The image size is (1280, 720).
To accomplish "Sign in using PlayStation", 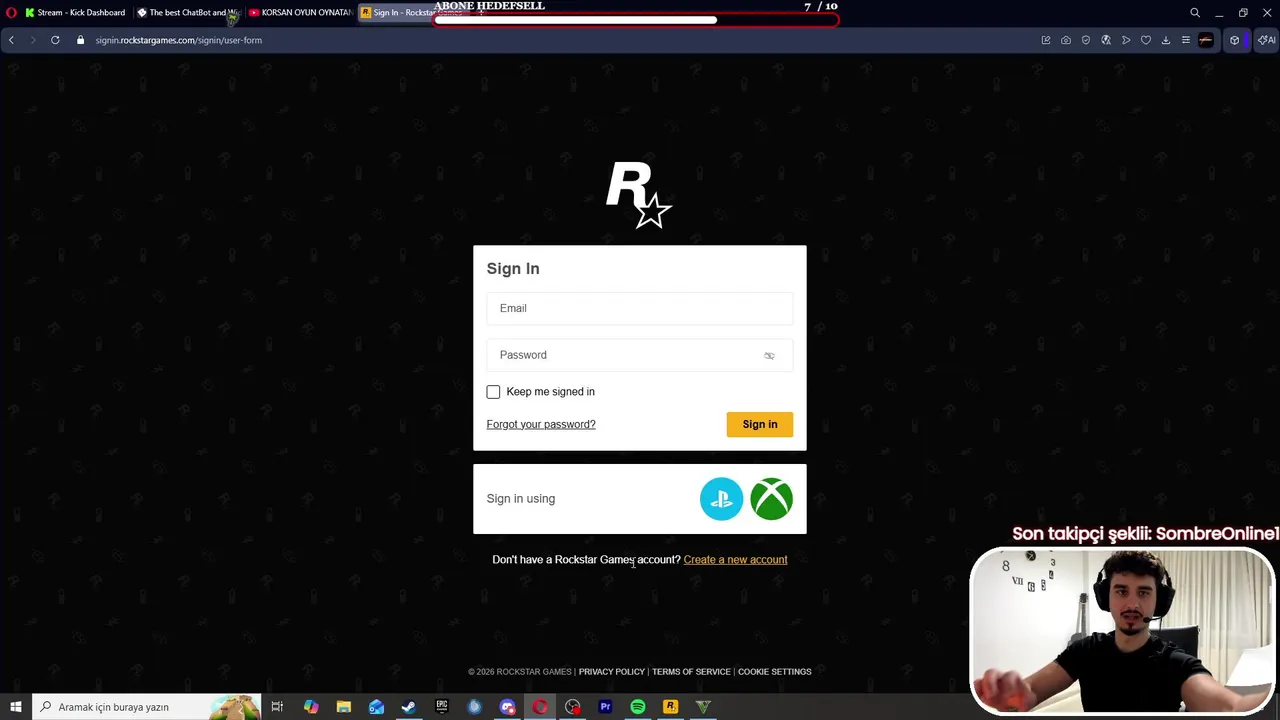I will pyautogui.click(x=721, y=499).
